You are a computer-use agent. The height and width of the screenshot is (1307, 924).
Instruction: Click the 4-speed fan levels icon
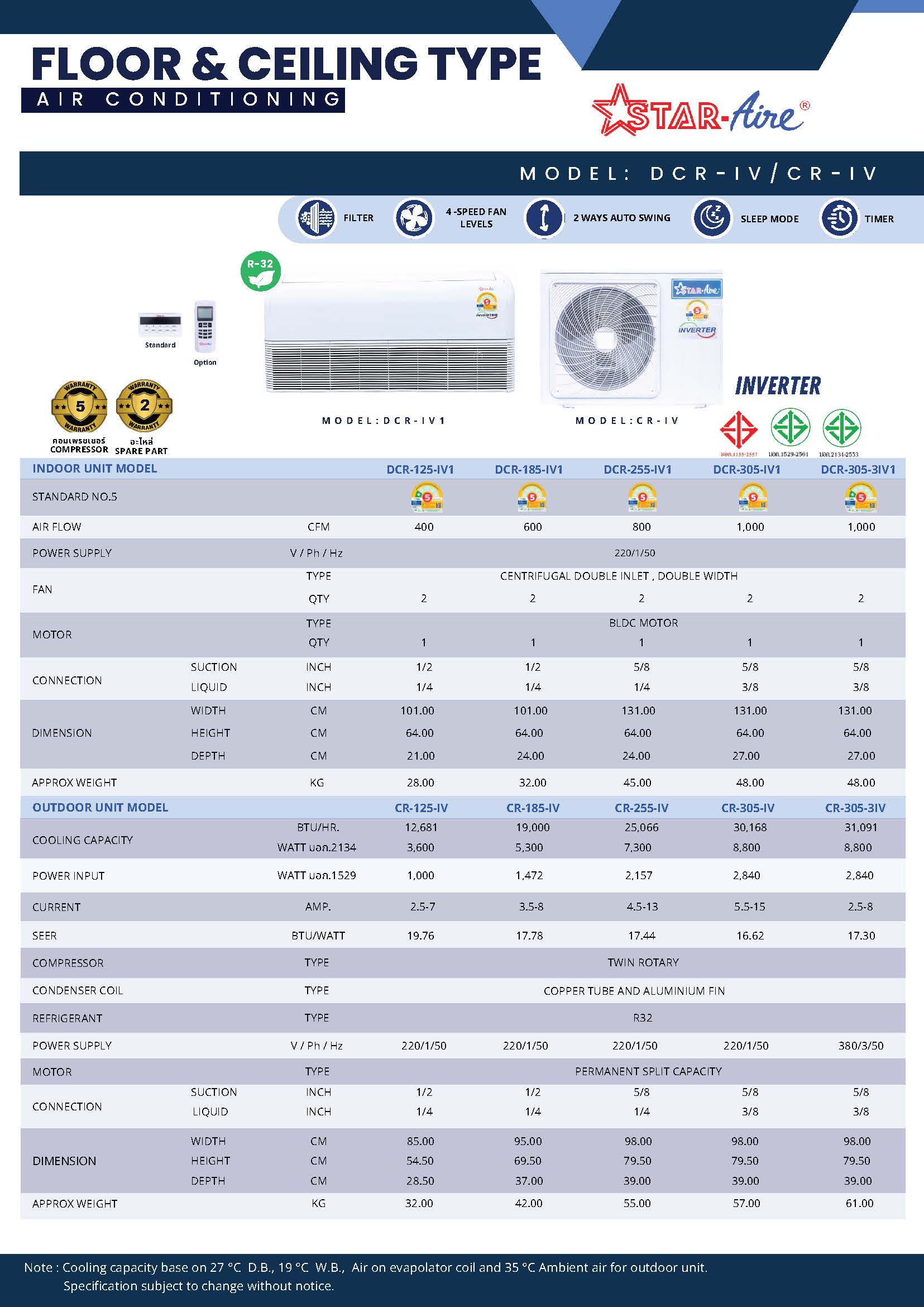coord(414,218)
